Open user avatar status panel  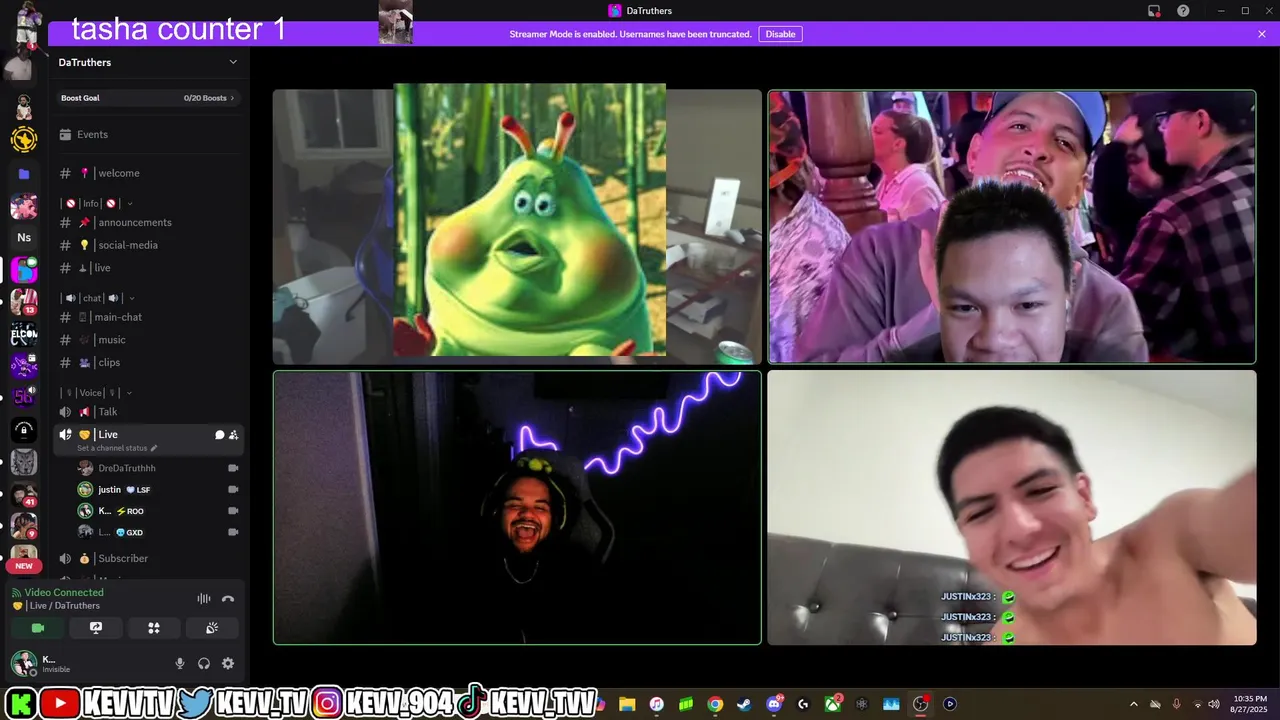pos(24,663)
